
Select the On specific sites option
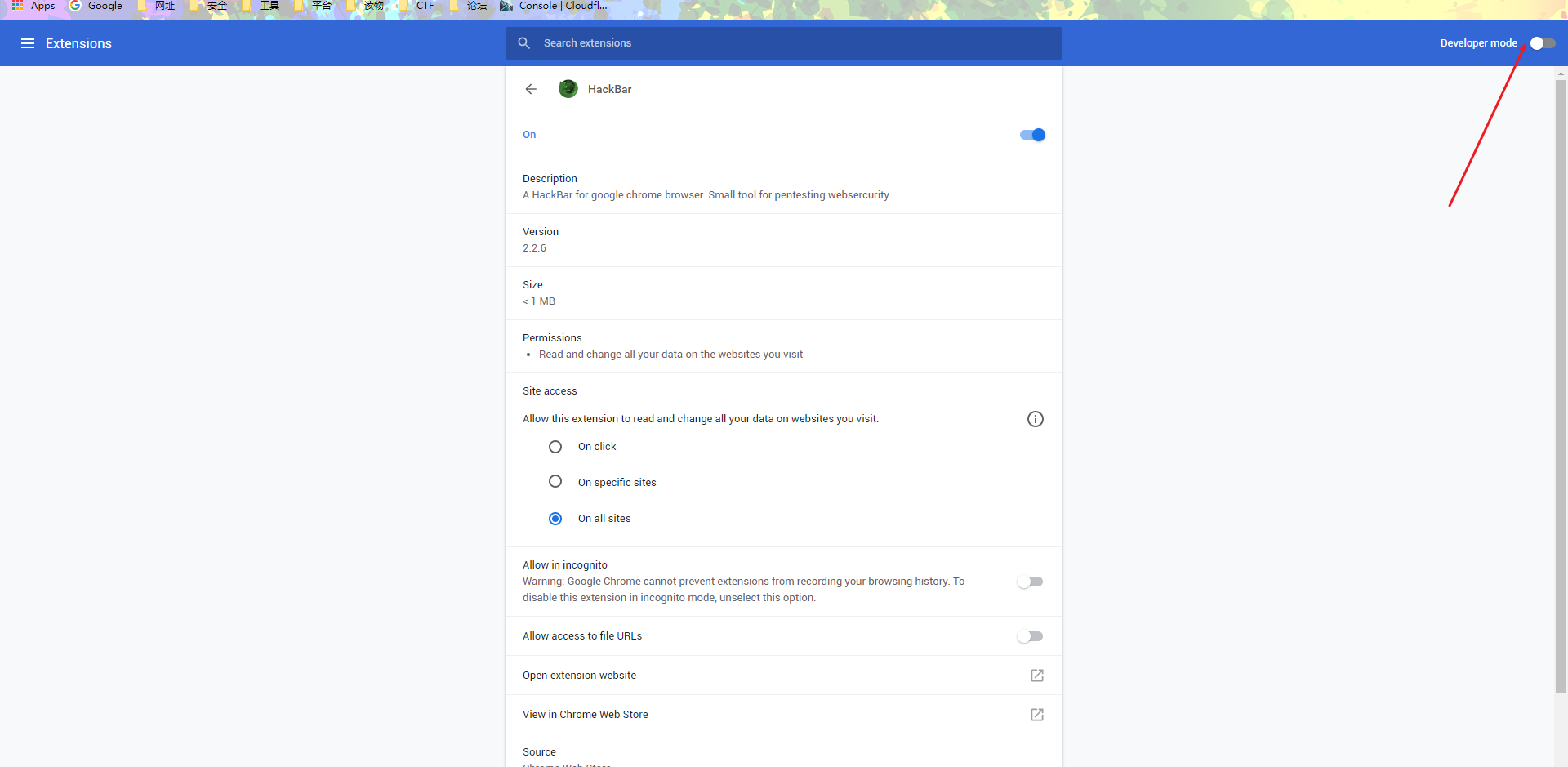coord(555,482)
